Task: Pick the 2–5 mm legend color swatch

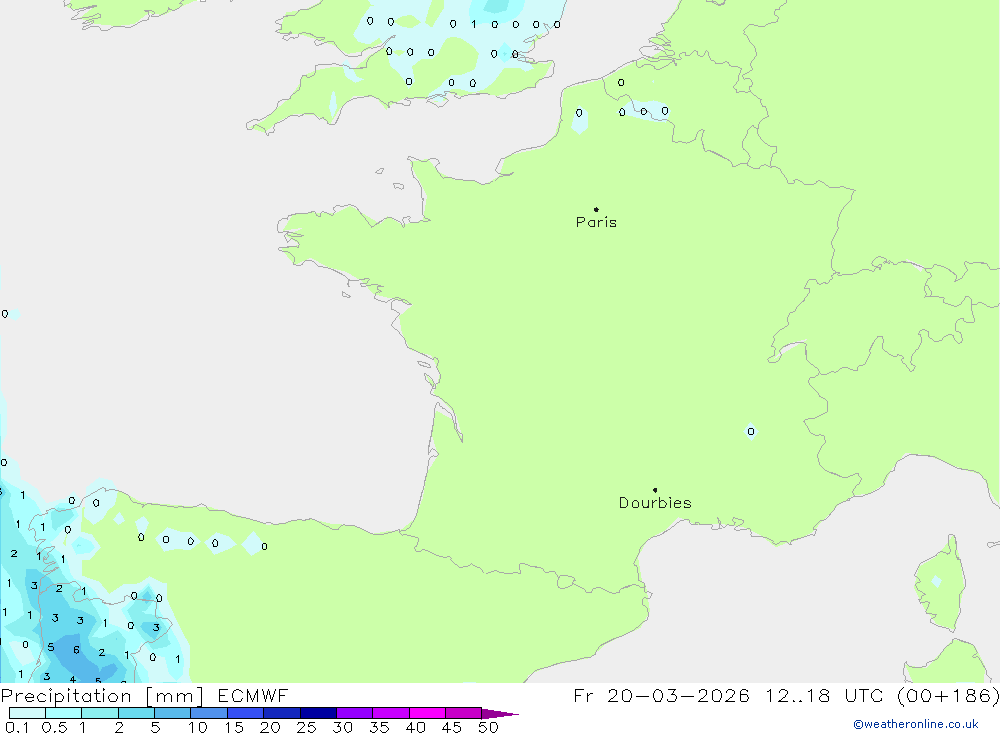Action: click(136, 714)
